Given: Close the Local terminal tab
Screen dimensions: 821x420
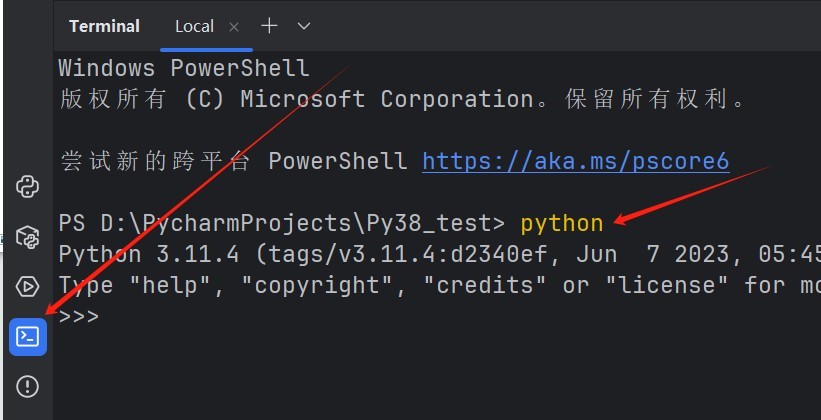Looking at the screenshot, I should (234, 26).
